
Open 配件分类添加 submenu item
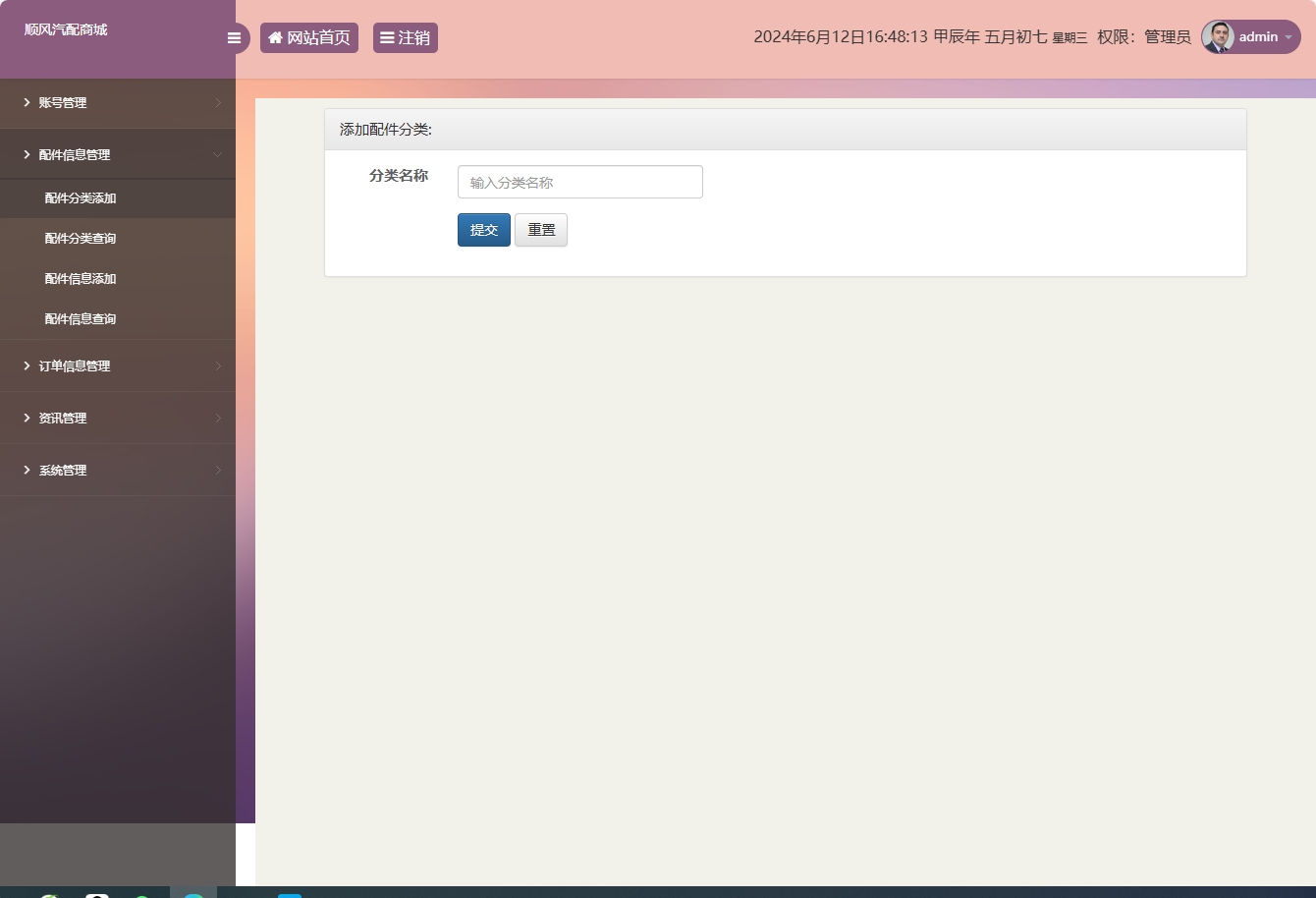point(118,198)
